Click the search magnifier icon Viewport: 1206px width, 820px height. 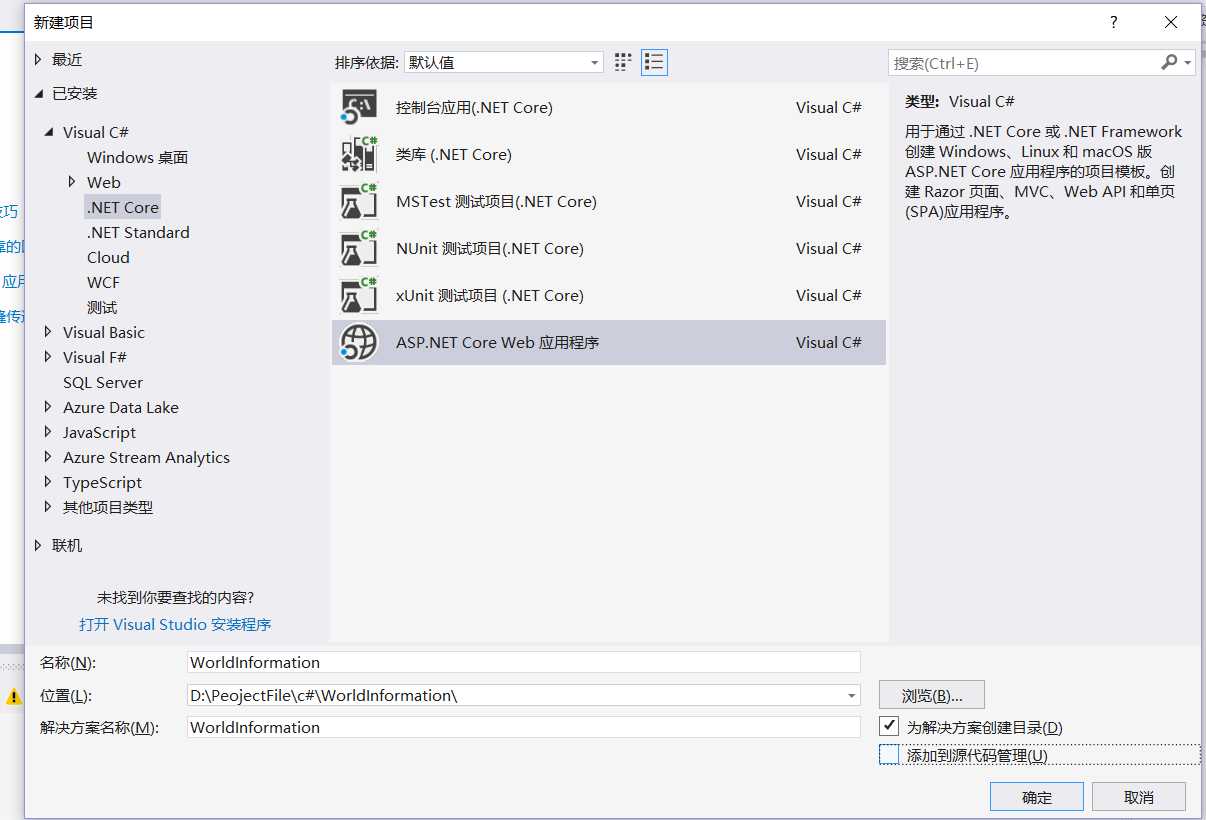[1169, 62]
